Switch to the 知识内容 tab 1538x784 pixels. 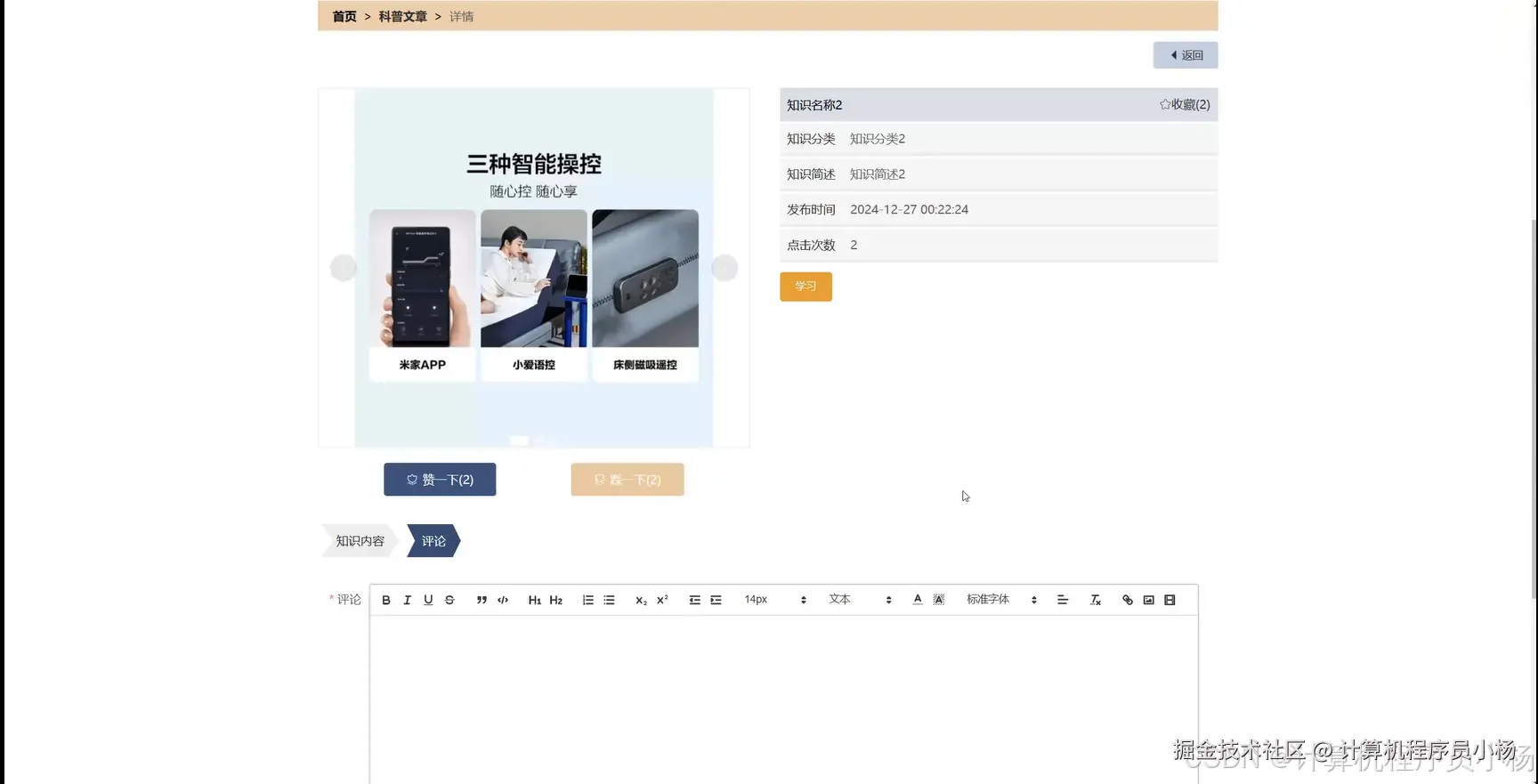pos(360,541)
